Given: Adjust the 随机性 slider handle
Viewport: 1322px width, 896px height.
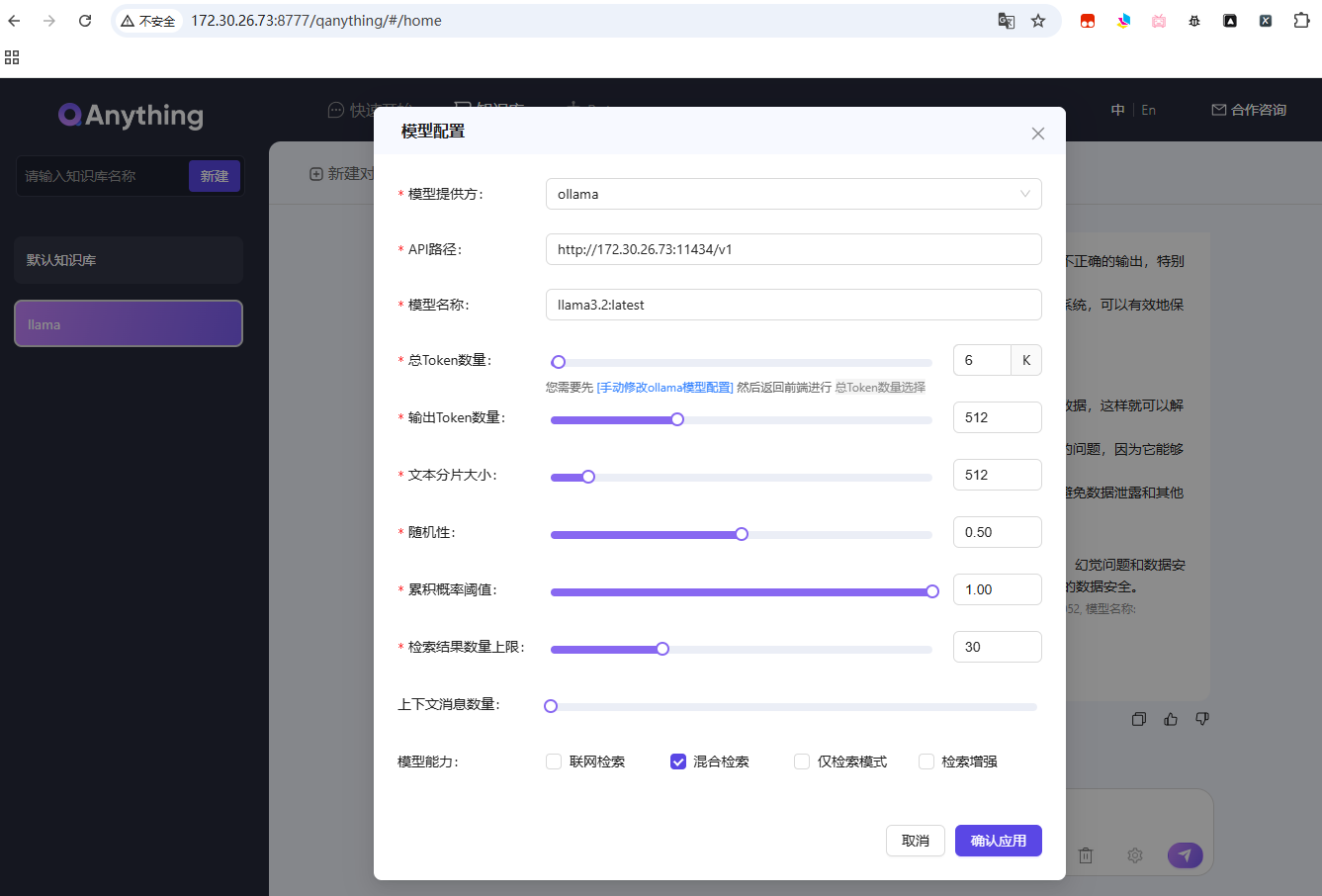Looking at the screenshot, I should pyautogui.click(x=742, y=534).
